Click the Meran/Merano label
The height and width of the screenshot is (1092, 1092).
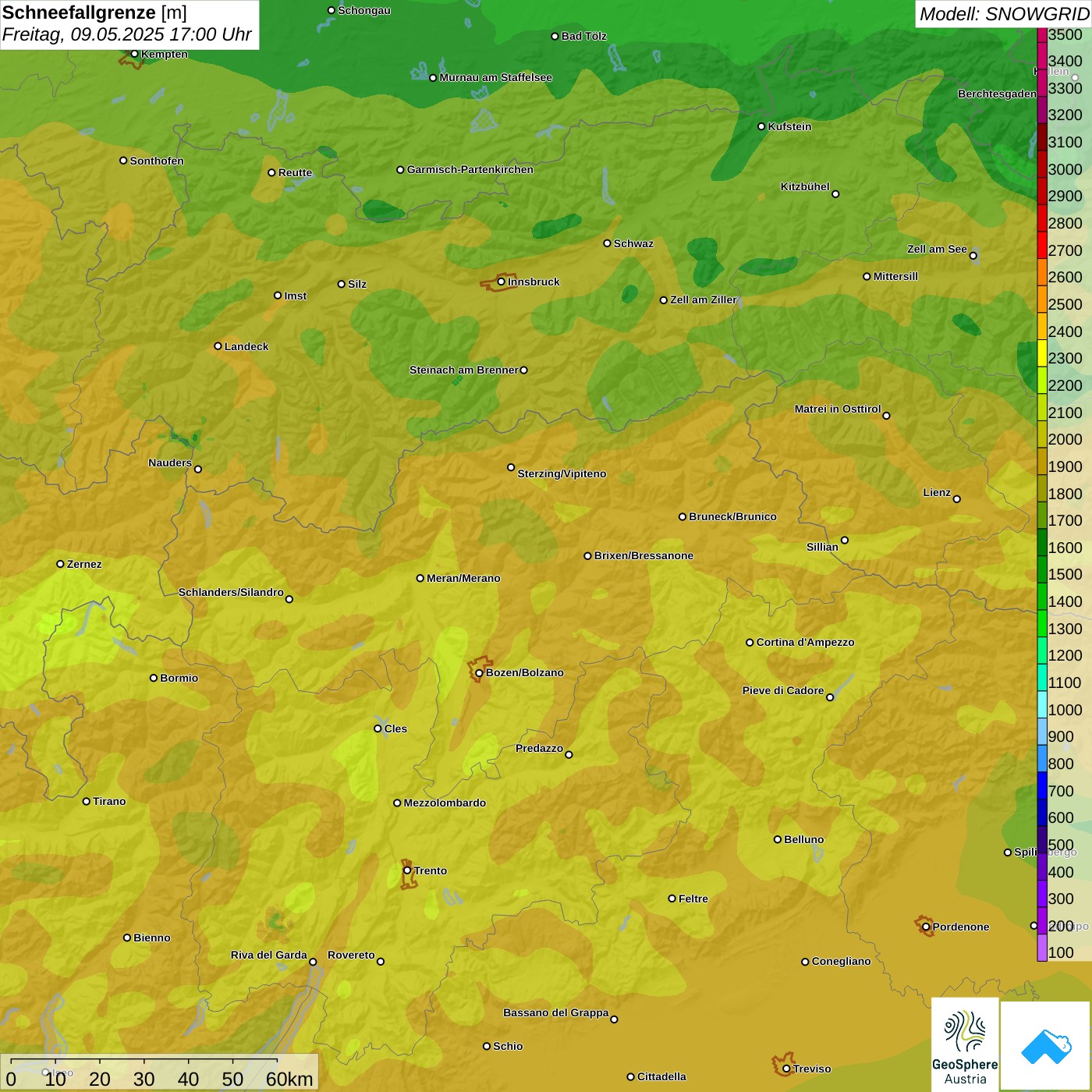tap(463, 578)
